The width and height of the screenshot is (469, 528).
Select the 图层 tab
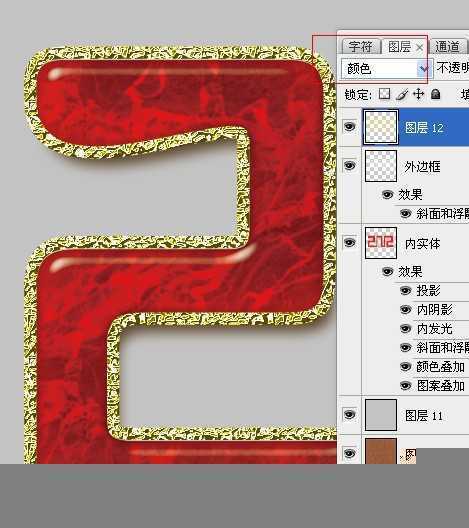click(x=399, y=46)
